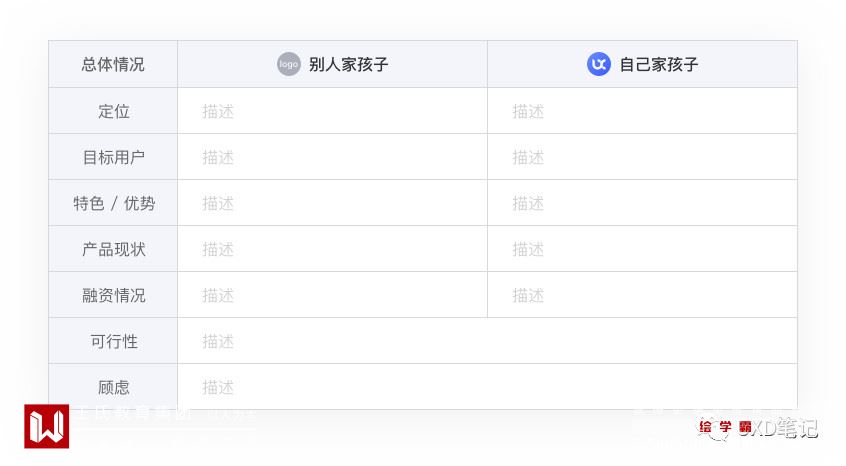Select the 可行性 row label
Image resolution: width=846 pixels, height=466 pixels.
[113, 341]
